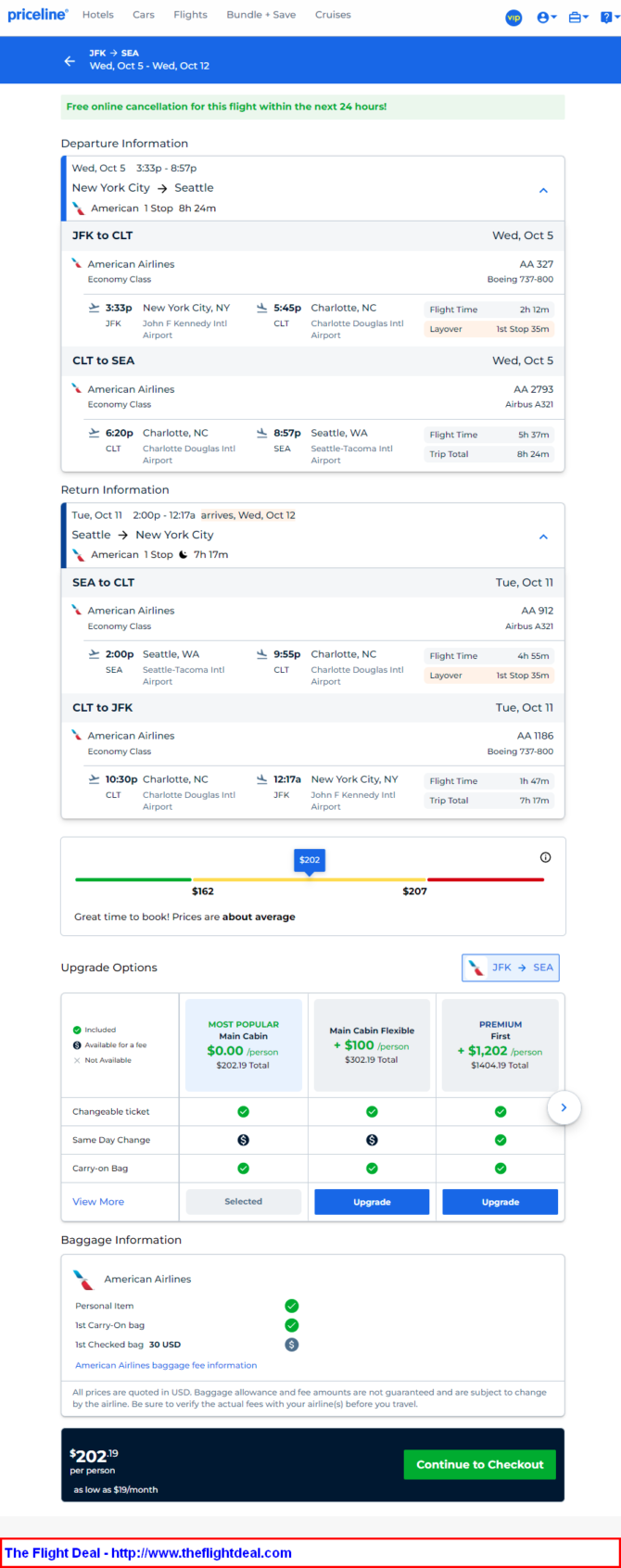The height and width of the screenshot is (1568, 621).
Task: Open American Airlines baggage fee information
Action: pyautogui.click(x=166, y=1365)
